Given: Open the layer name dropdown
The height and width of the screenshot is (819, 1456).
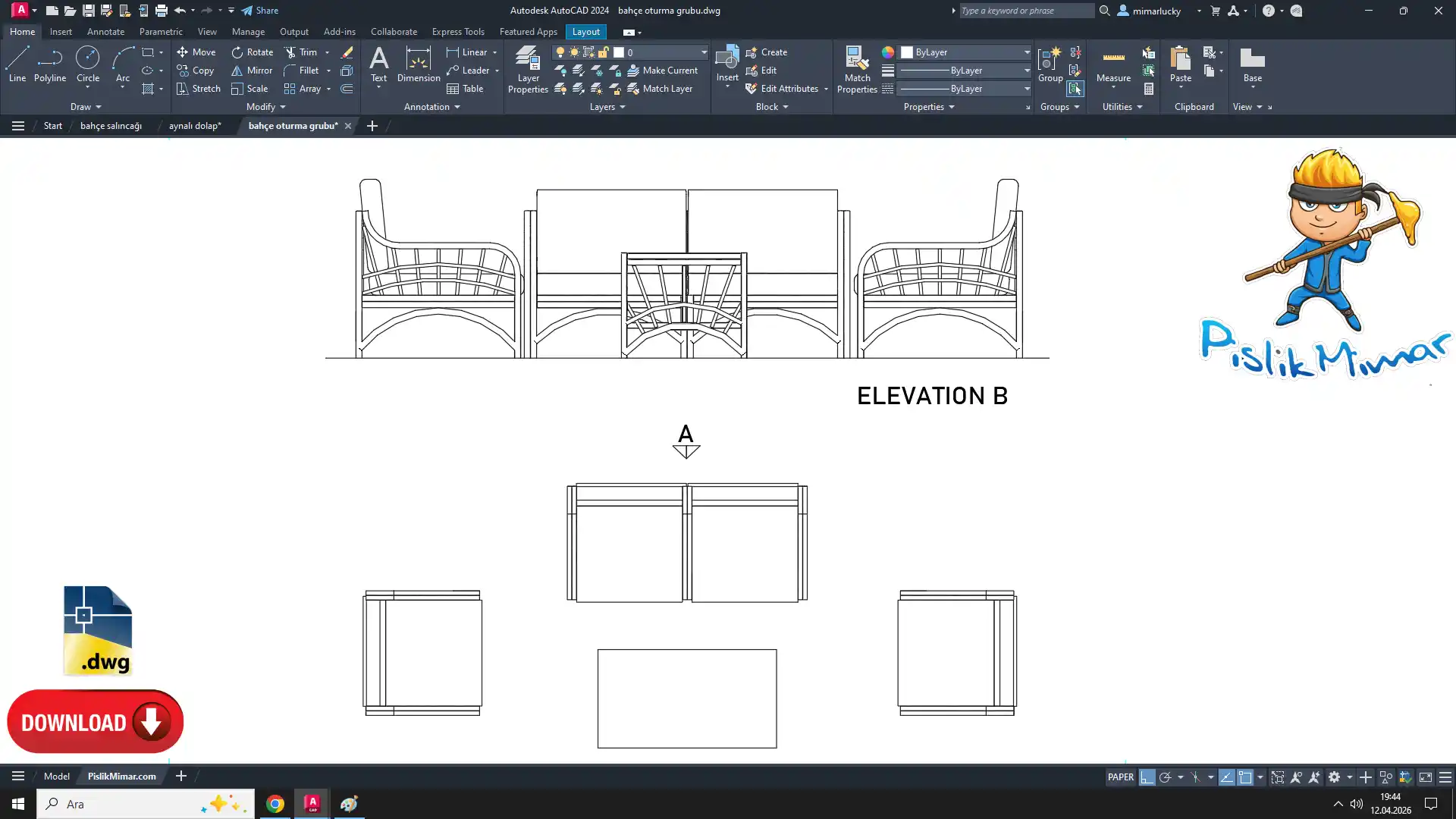Looking at the screenshot, I should [x=704, y=52].
